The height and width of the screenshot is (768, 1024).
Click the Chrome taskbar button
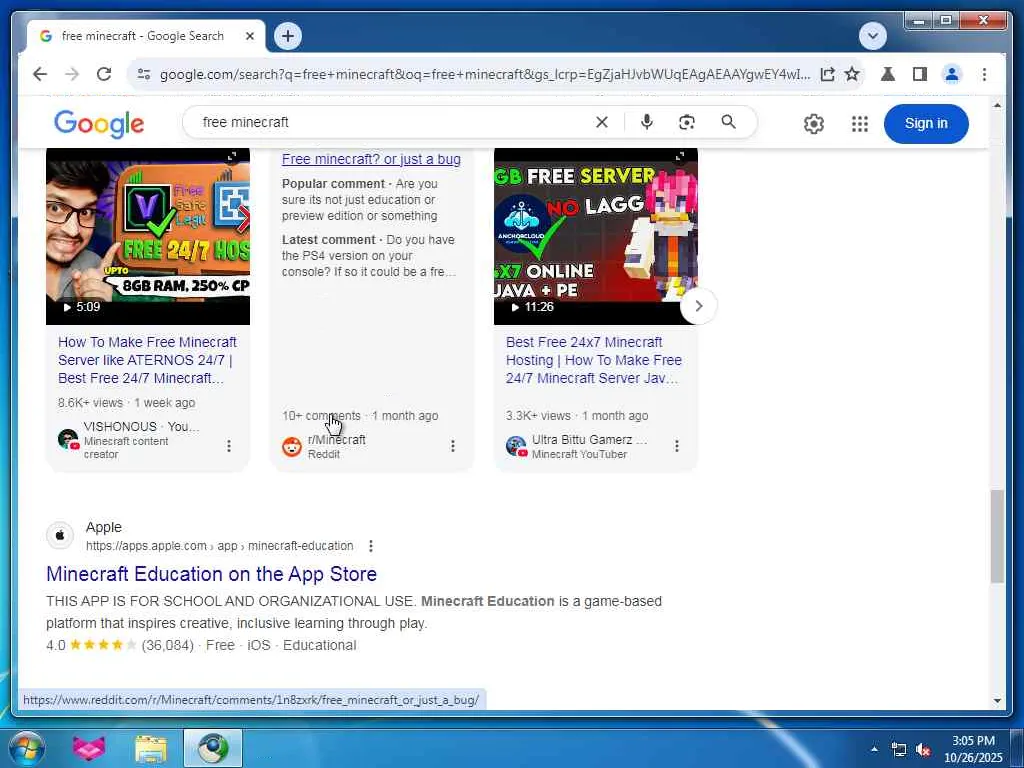point(213,748)
